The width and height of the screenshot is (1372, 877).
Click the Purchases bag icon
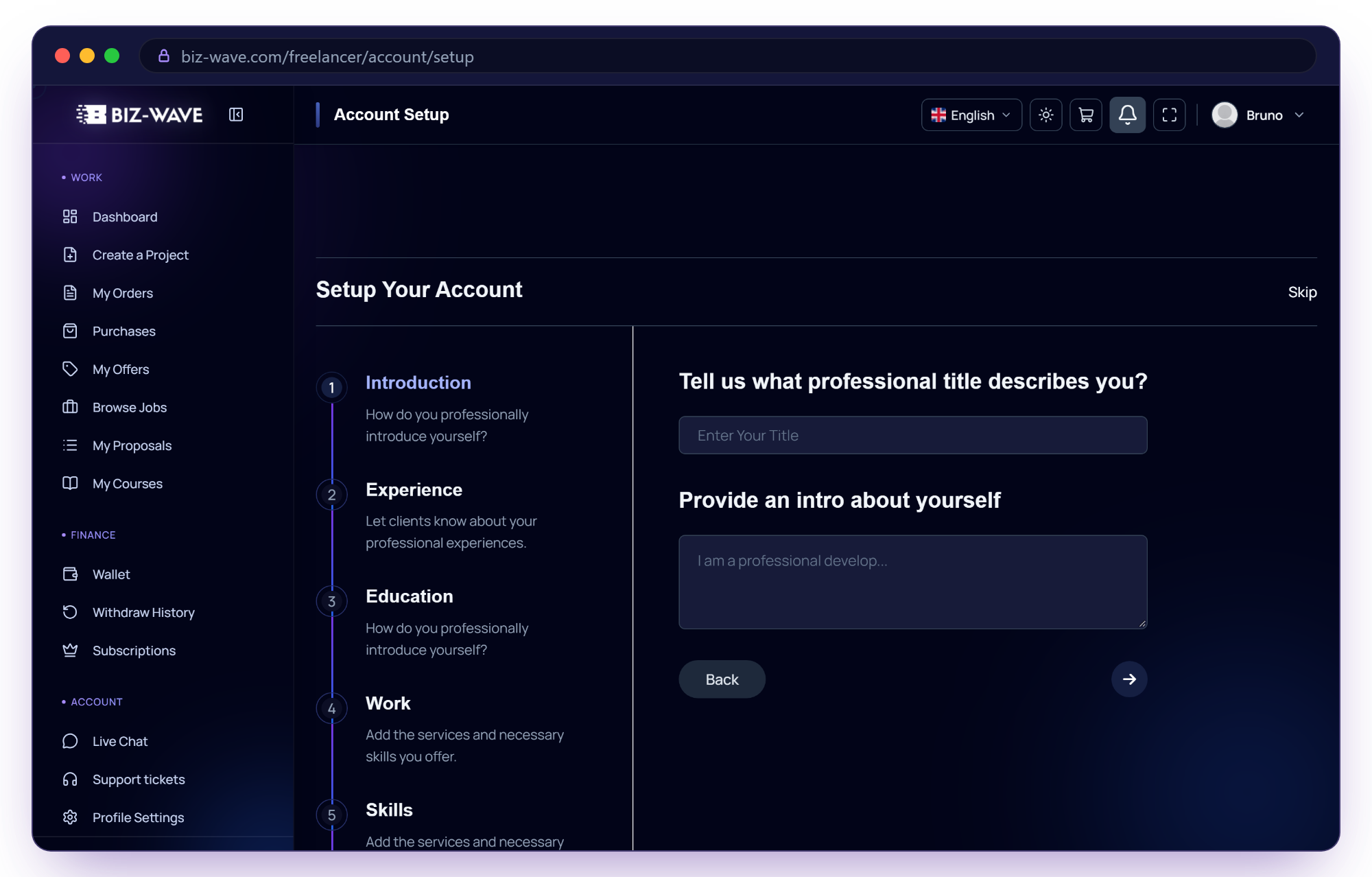coord(70,331)
